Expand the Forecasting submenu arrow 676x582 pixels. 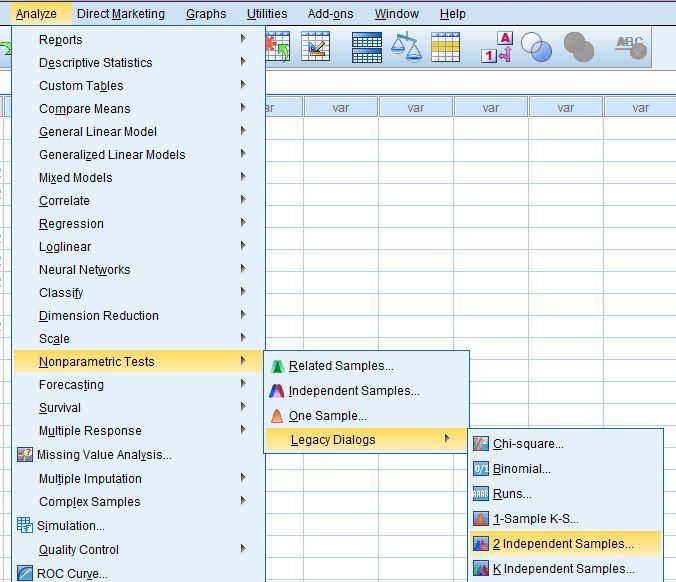[x=243, y=384]
